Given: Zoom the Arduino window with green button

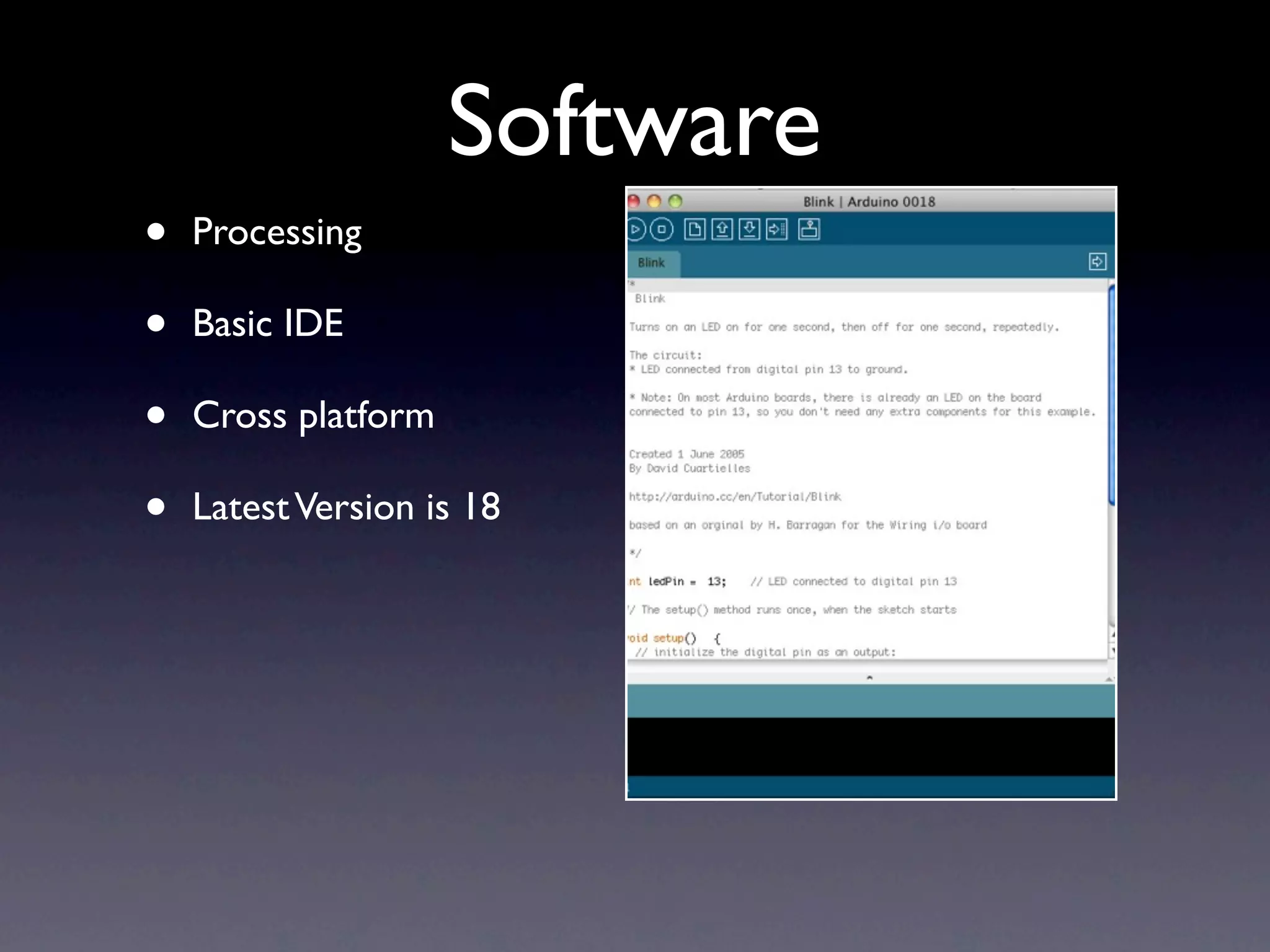Looking at the screenshot, I should coord(675,201).
